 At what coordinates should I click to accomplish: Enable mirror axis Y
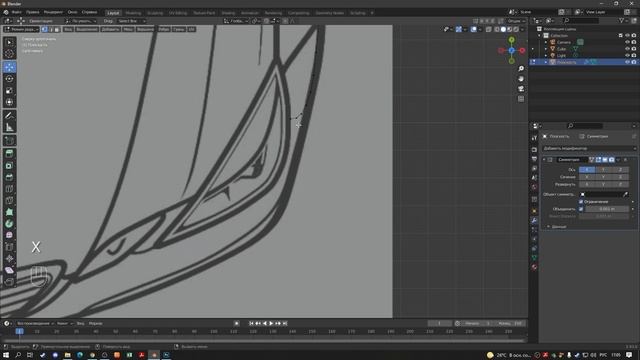pyautogui.click(x=604, y=169)
